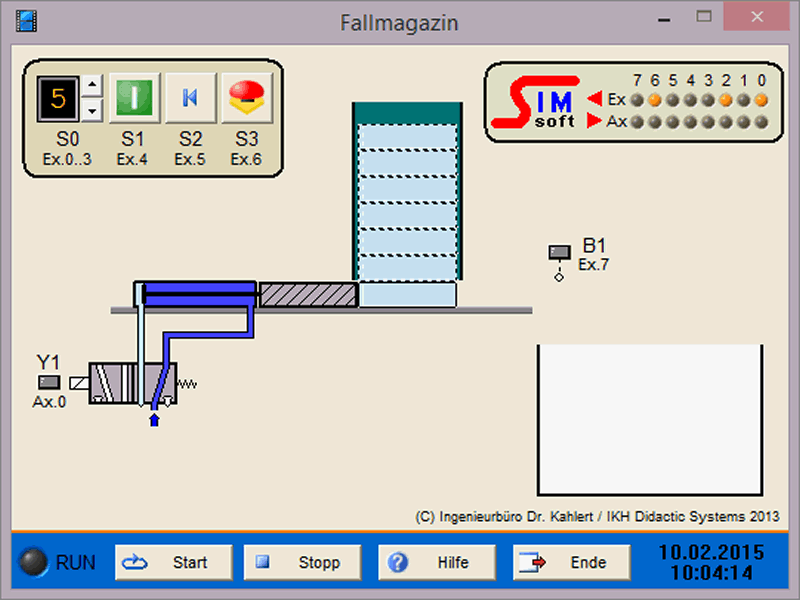
Task: Click the pneumatic directional valve symbol
Action: coord(132,383)
